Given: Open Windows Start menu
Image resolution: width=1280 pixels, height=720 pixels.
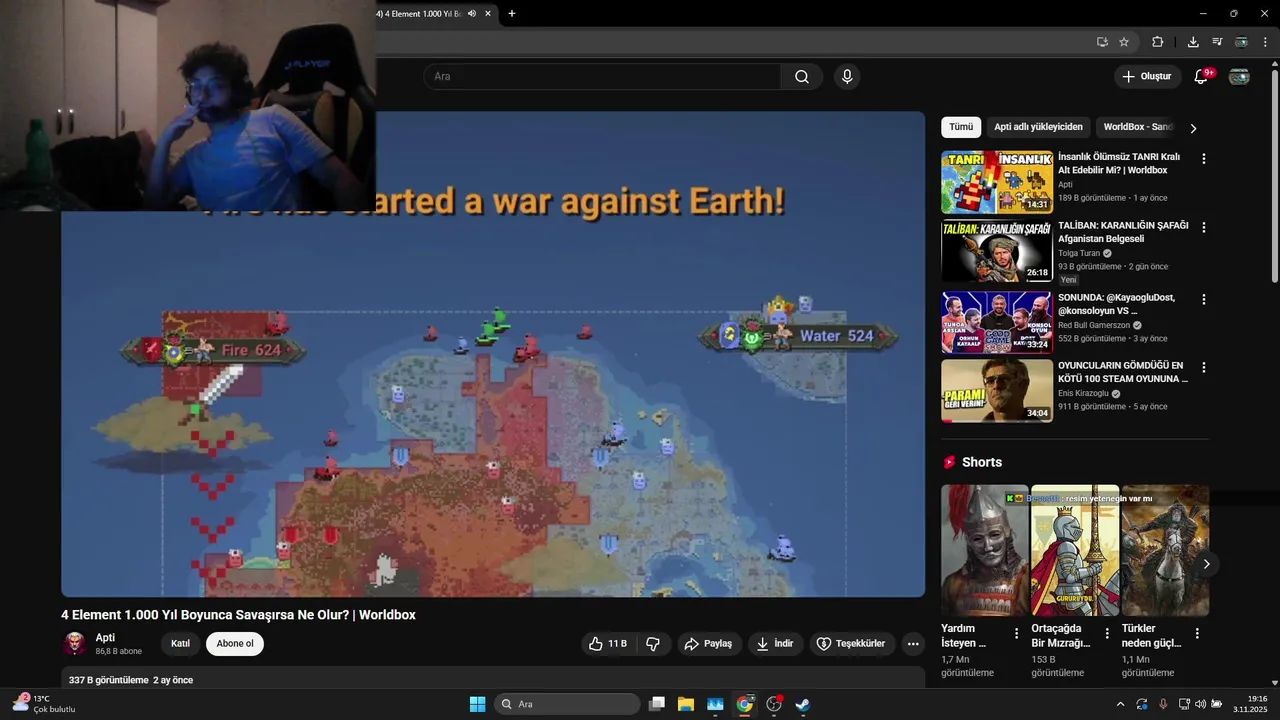Looking at the screenshot, I should pos(477,704).
